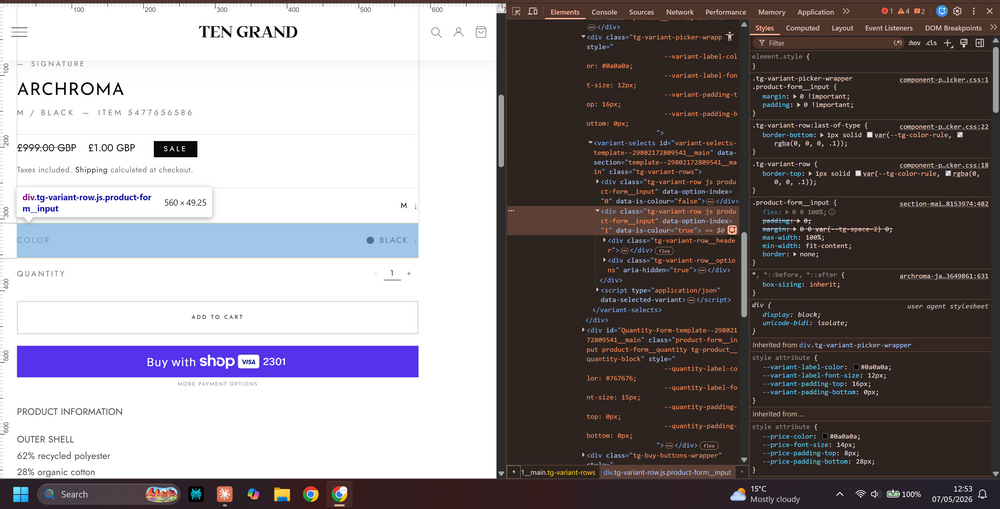Screen dimensions: 1000x509
Task: Open the Network tab
Action: (x=680, y=12)
